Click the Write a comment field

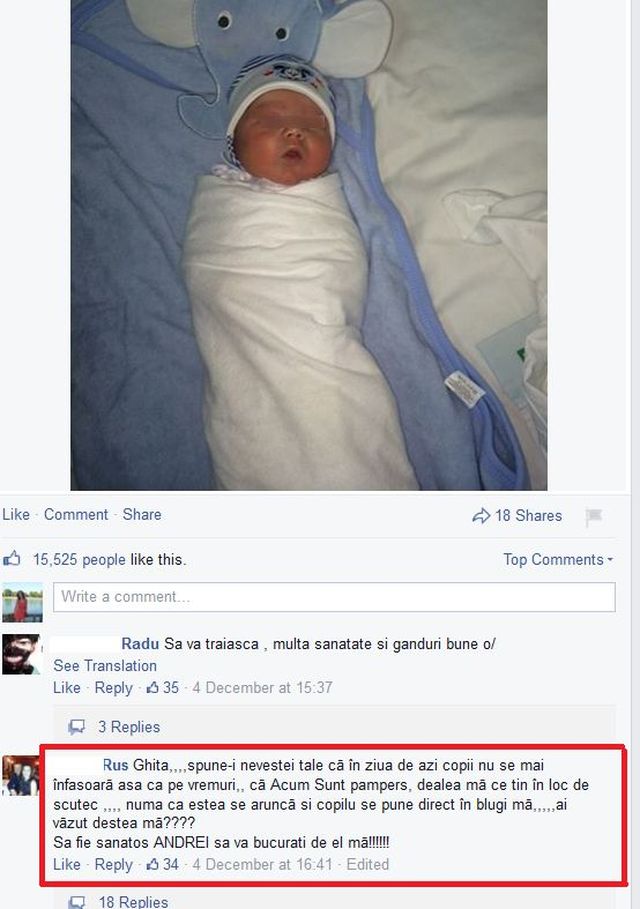tap(334, 597)
